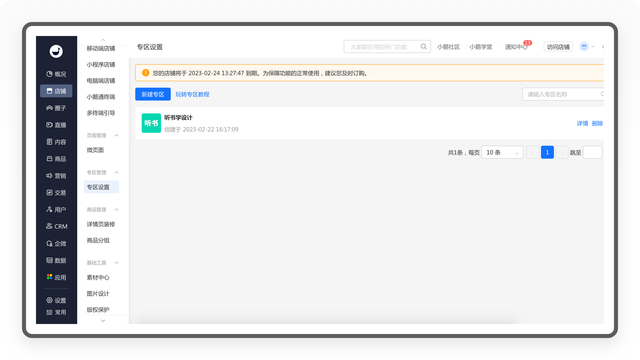Open the 应用 apps colorful icon
640x360 pixels.
click(49, 277)
